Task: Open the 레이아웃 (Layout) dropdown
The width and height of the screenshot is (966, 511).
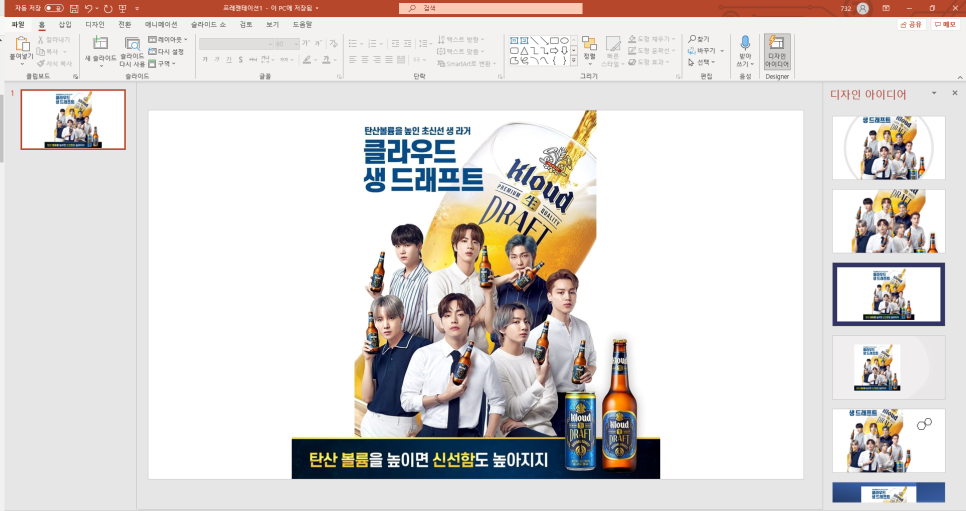Action: (x=168, y=39)
